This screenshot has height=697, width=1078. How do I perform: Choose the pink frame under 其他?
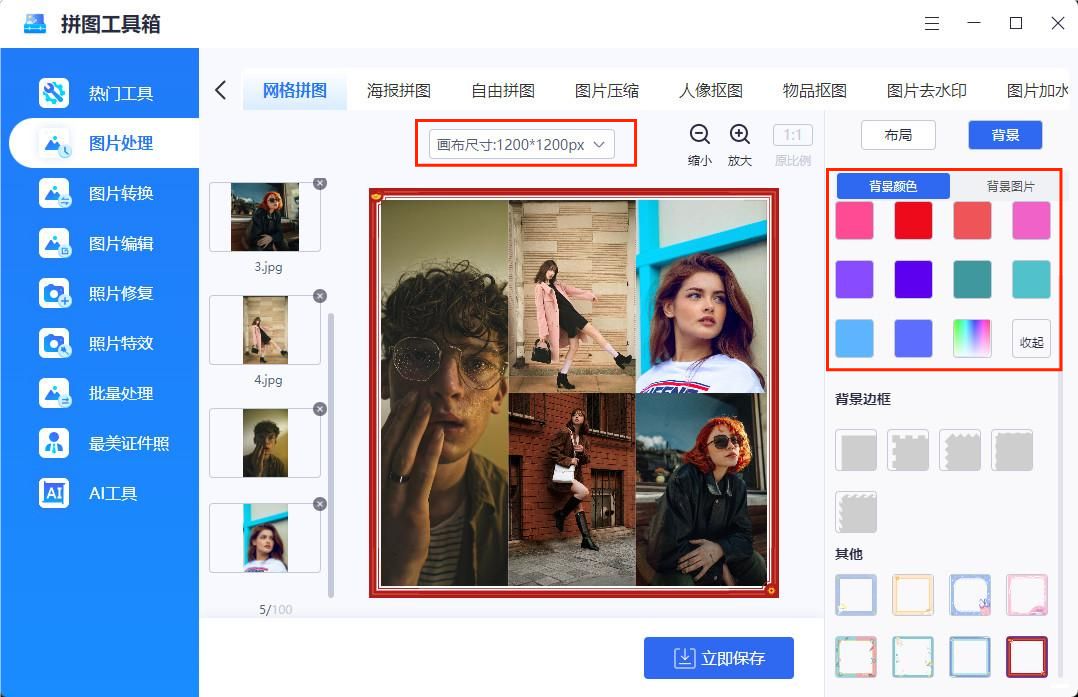[1027, 595]
